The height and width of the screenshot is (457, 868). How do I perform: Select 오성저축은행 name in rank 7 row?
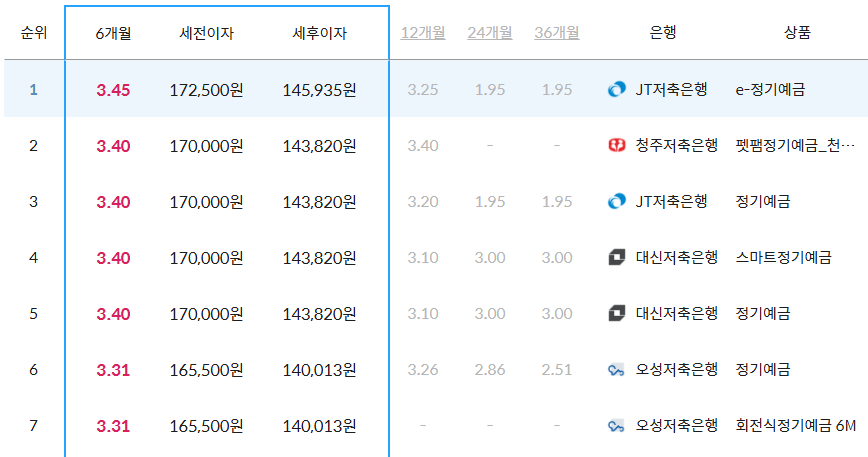pos(676,425)
